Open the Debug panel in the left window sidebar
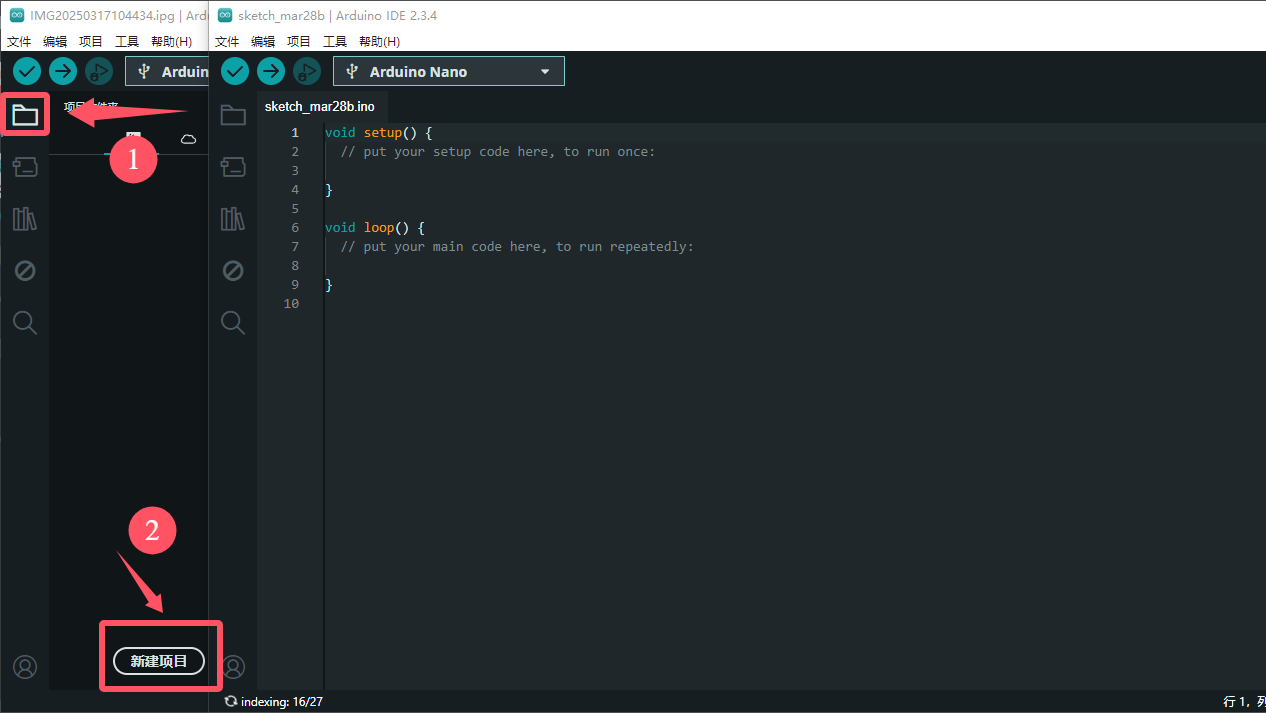The height and width of the screenshot is (713, 1266). tap(25, 271)
